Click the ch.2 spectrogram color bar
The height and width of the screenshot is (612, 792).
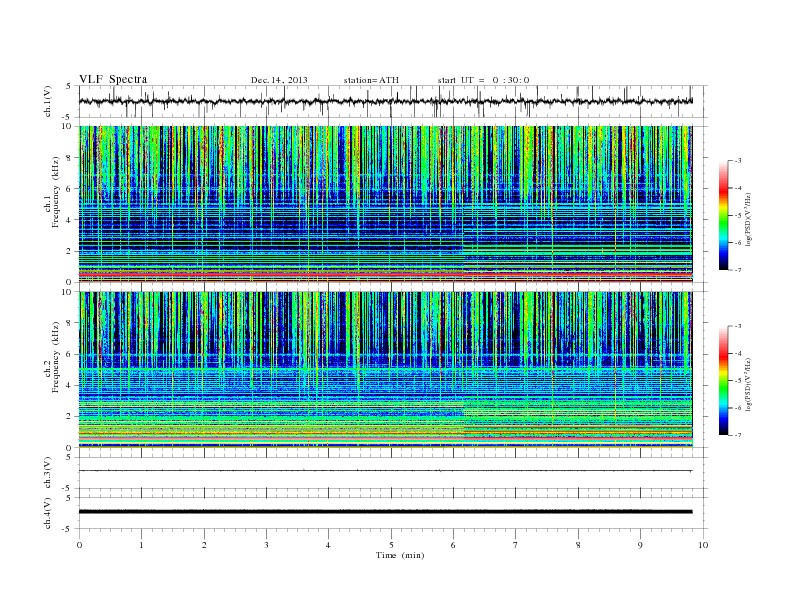pyautogui.click(x=723, y=380)
